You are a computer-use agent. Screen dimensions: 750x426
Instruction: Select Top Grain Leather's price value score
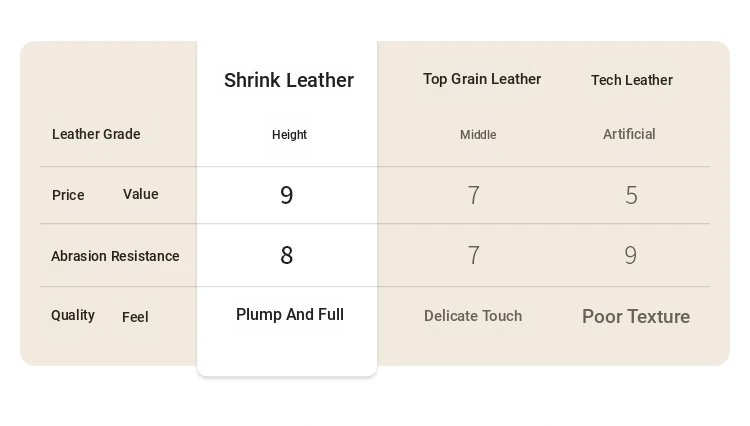click(x=474, y=196)
